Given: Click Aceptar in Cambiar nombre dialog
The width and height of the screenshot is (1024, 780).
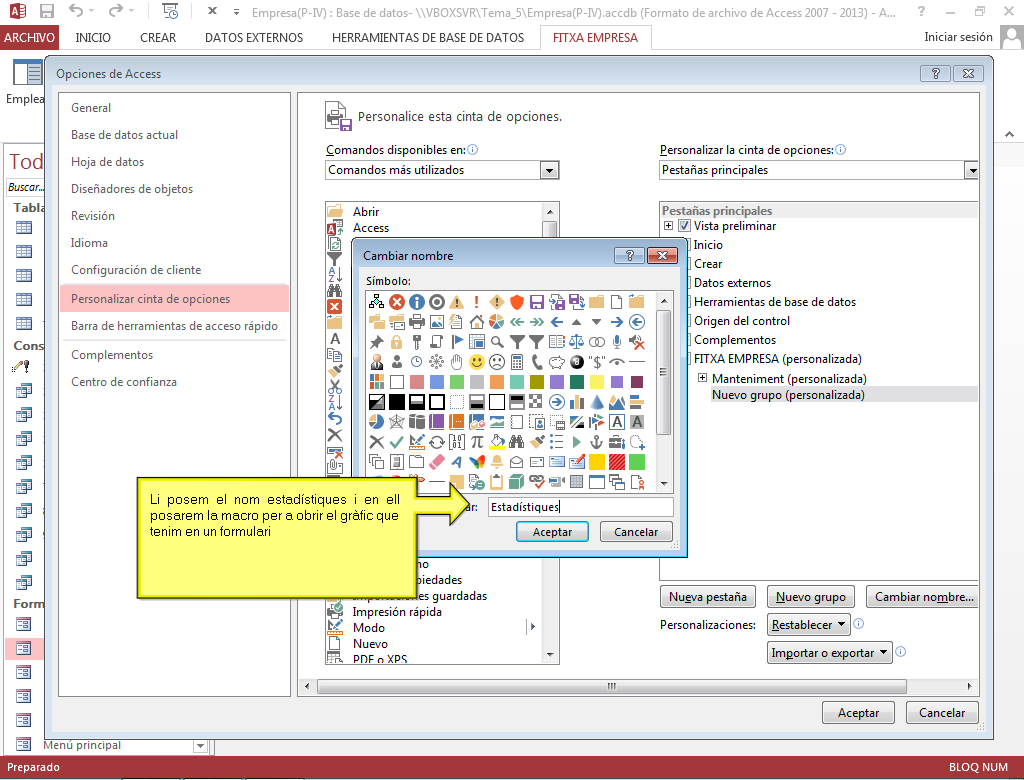Looking at the screenshot, I should coord(552,532).
